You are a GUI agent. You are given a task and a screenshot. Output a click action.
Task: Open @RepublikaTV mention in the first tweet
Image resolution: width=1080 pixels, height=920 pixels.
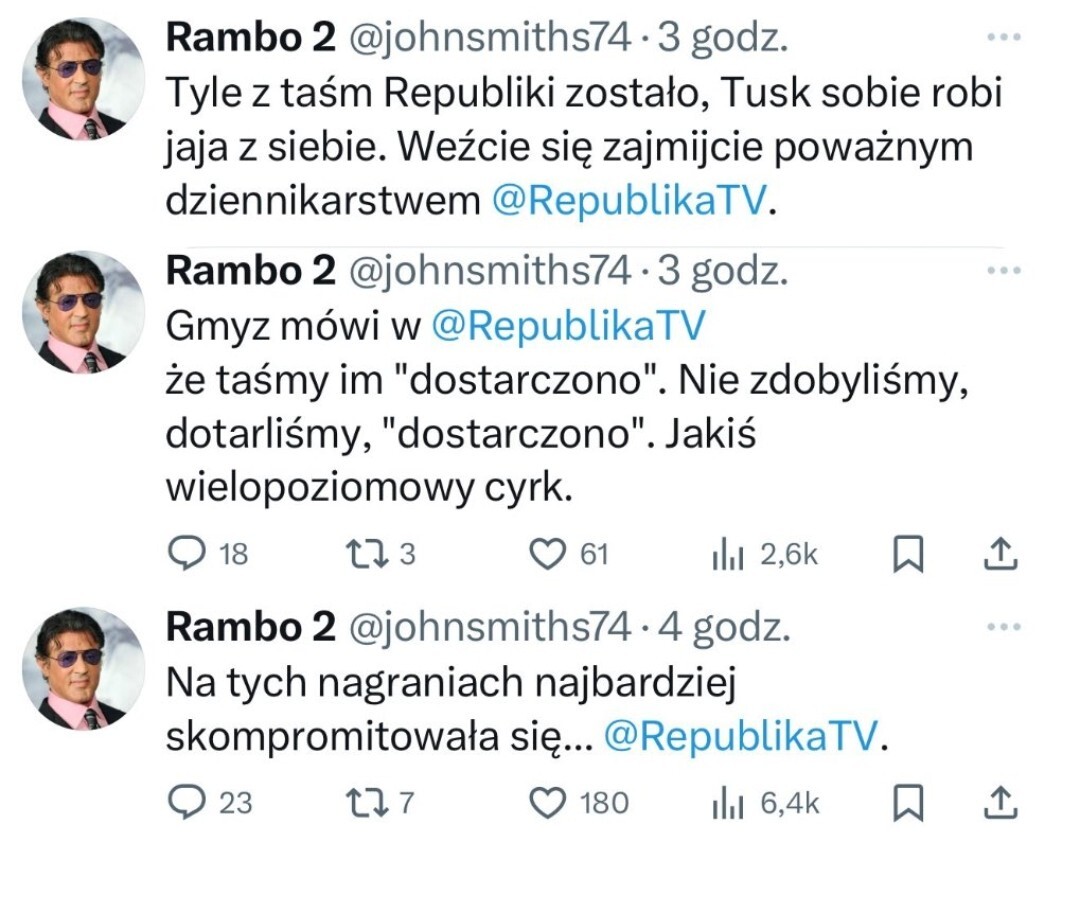coord(630,201)
